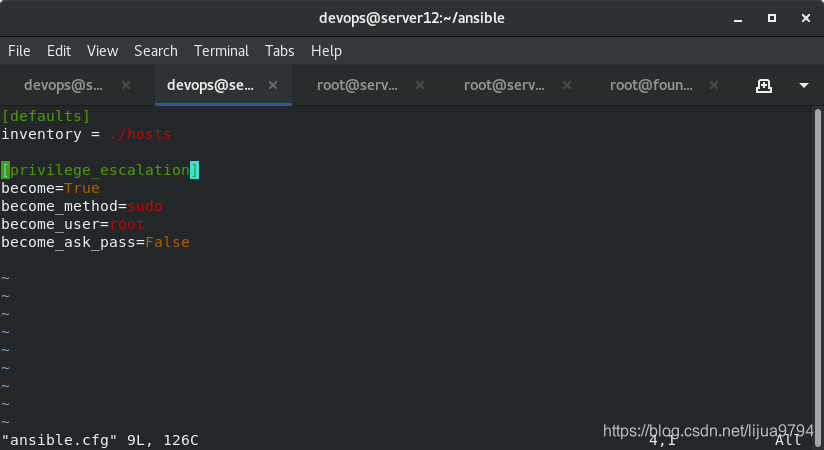Image resolution: width=824 pixels, height=450 pixels.
Task: Open the Terminal menu
Action: (221, 51)
